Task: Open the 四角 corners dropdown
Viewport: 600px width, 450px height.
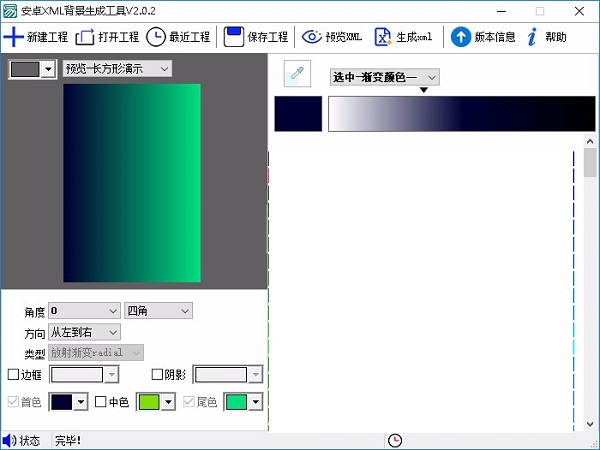Action: pos(158,311)
